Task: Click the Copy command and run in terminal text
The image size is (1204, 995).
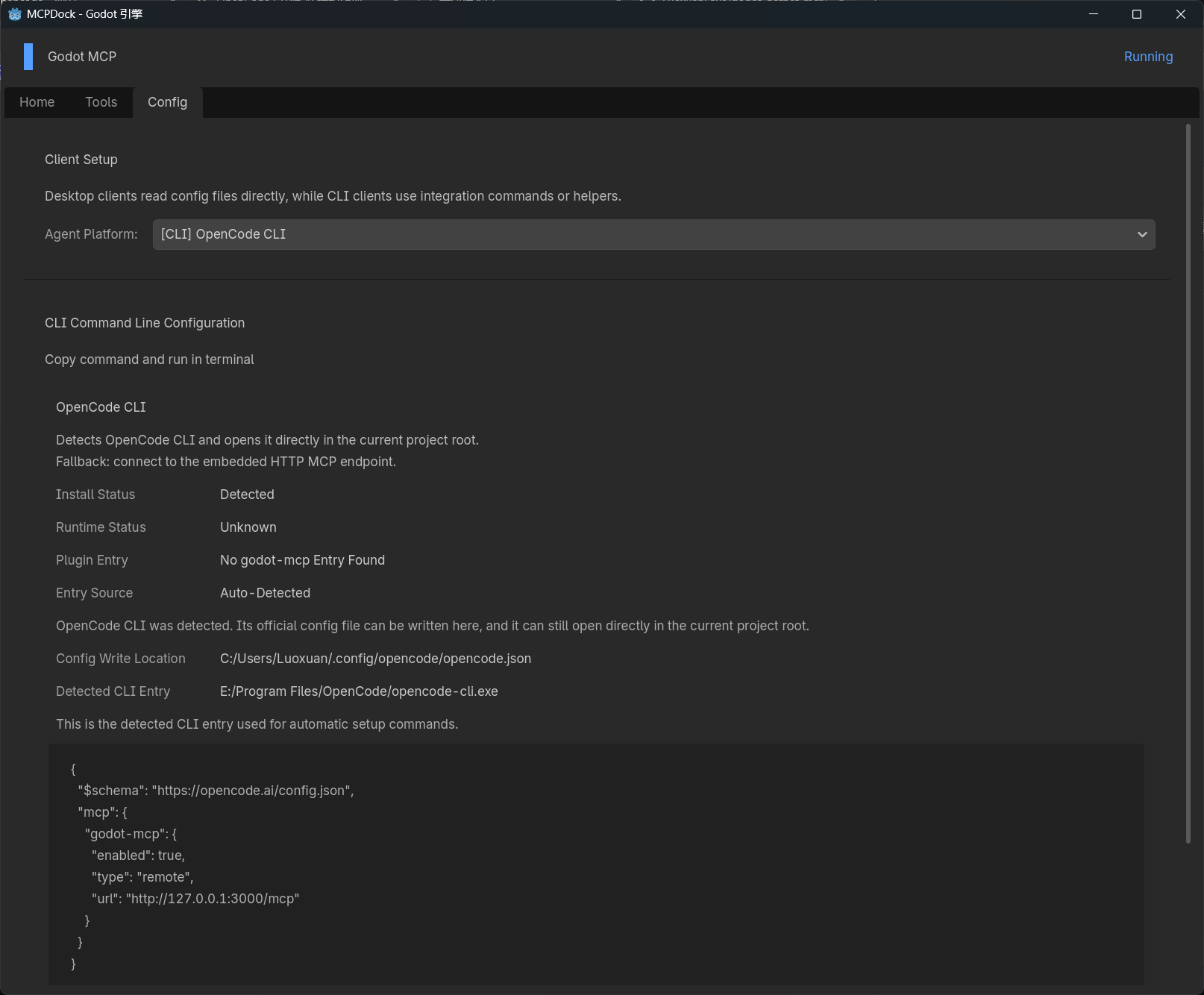Action: (x=149, y=360)
